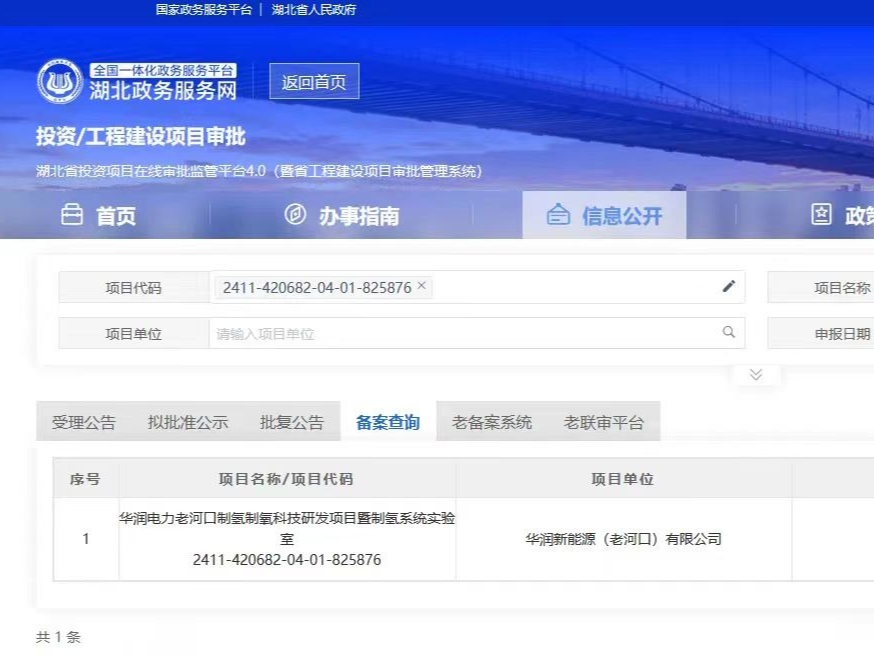The image size is (874, 656).
Task: Switch to the 受理公告 tab
Action: [84, 422]
